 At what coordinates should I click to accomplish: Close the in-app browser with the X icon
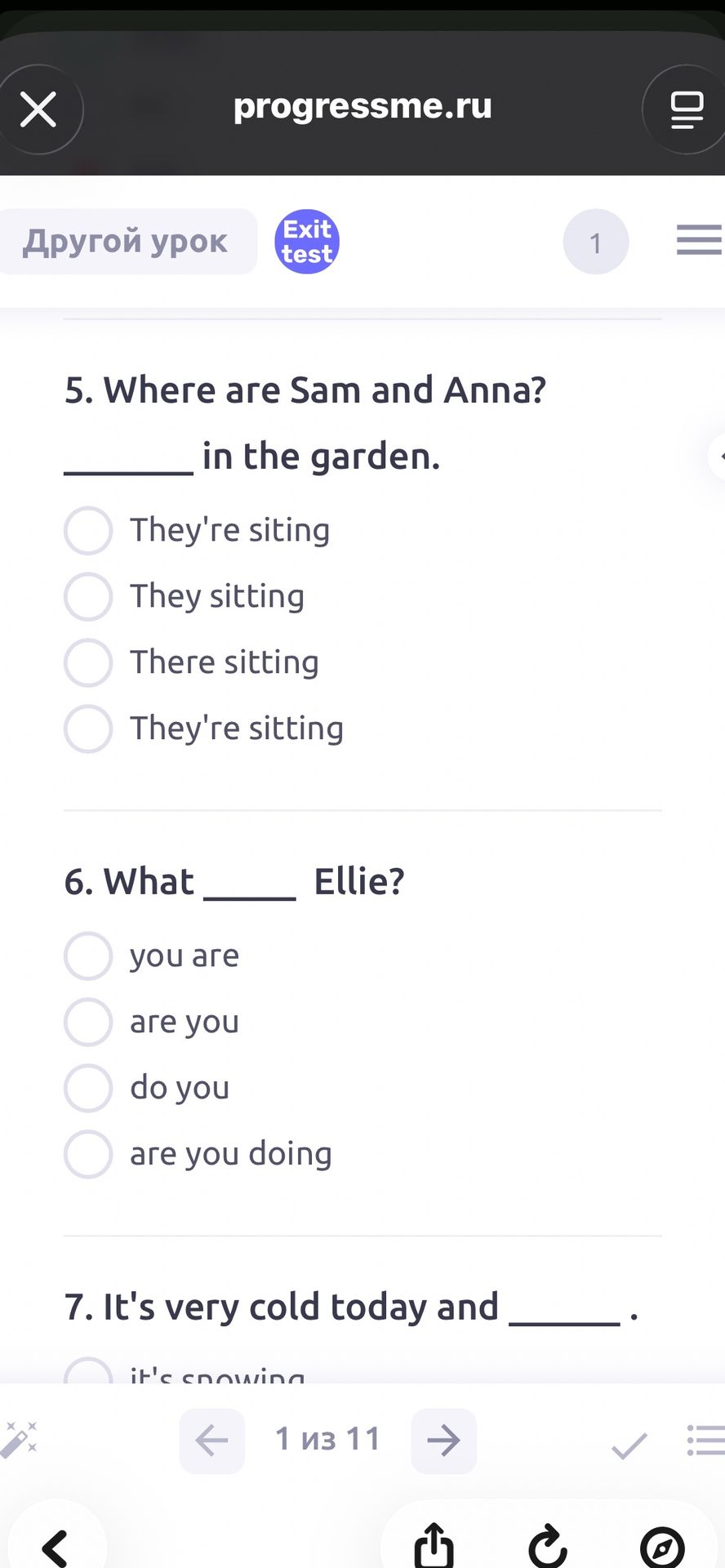pos(38,109)
